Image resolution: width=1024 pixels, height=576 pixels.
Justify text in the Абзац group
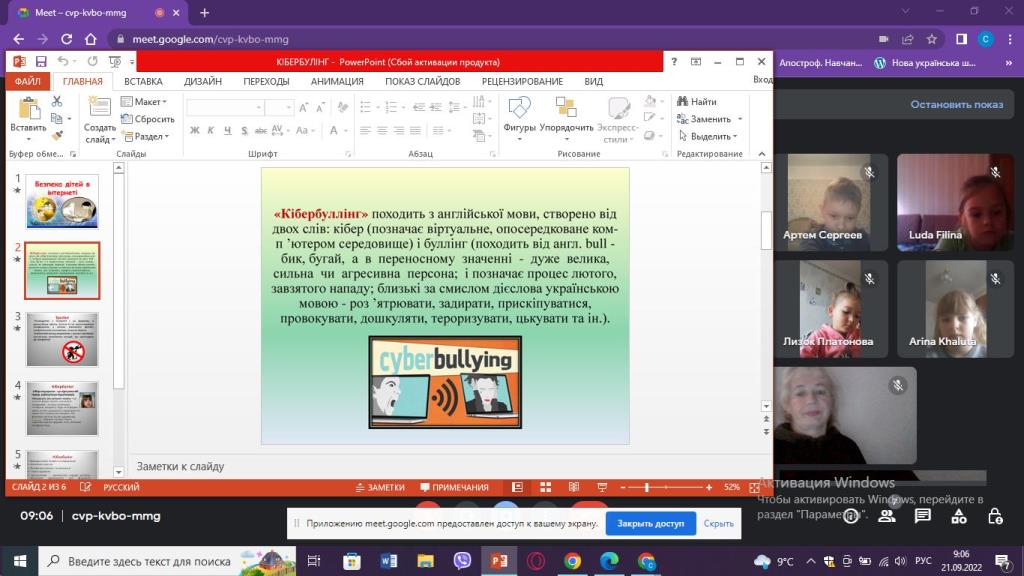pyautogui.click(x=415, y=131)
